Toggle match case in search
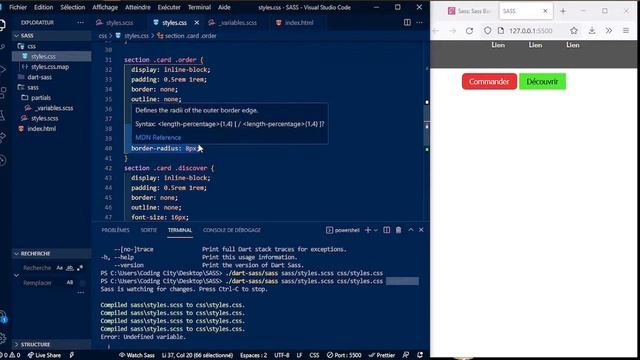Image resolution: width=640 pixels, height=360 pixels. tap(60, 268)
